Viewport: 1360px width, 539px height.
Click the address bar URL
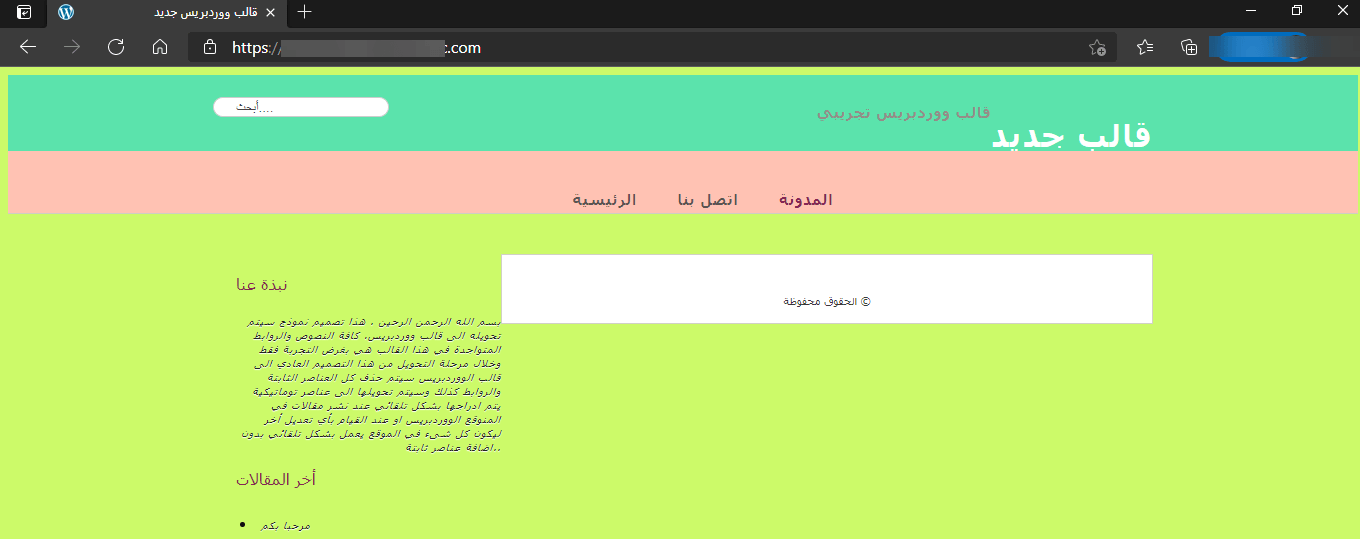click(x=357, y=47)
